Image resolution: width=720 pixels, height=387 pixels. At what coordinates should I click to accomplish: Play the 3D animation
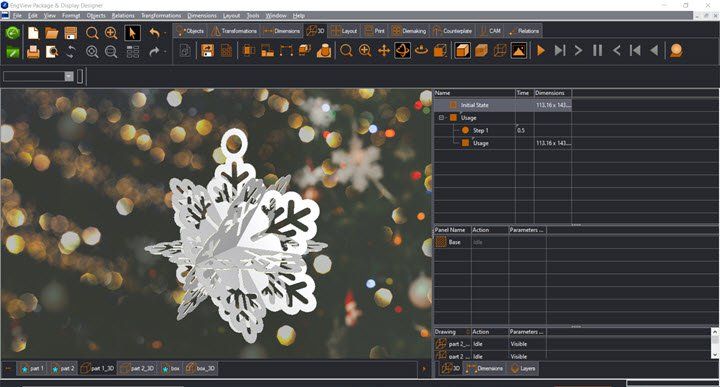point(541,50)
